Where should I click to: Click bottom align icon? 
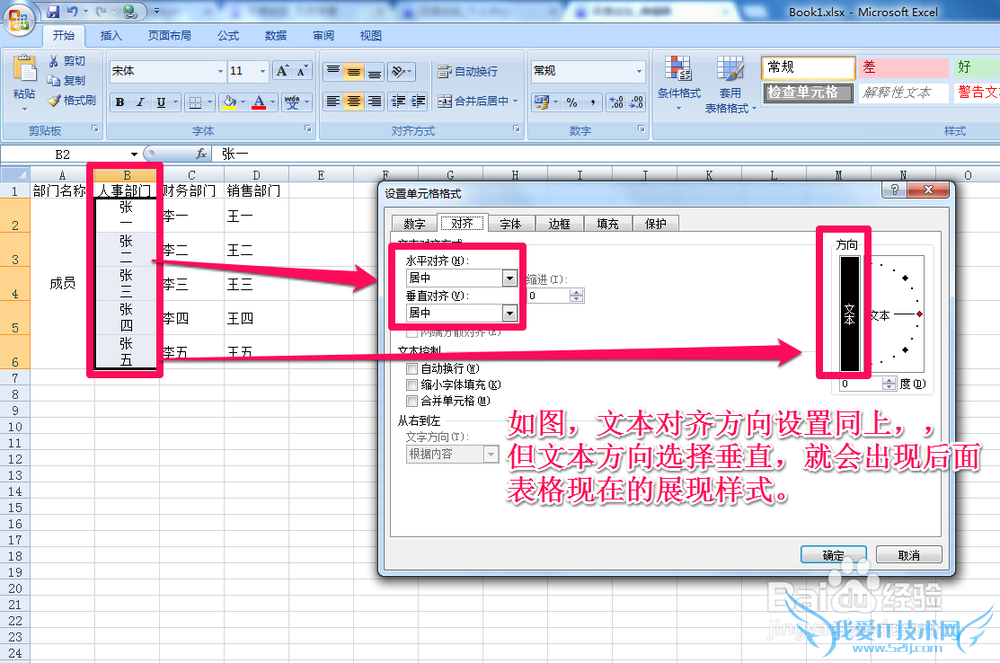374,71
